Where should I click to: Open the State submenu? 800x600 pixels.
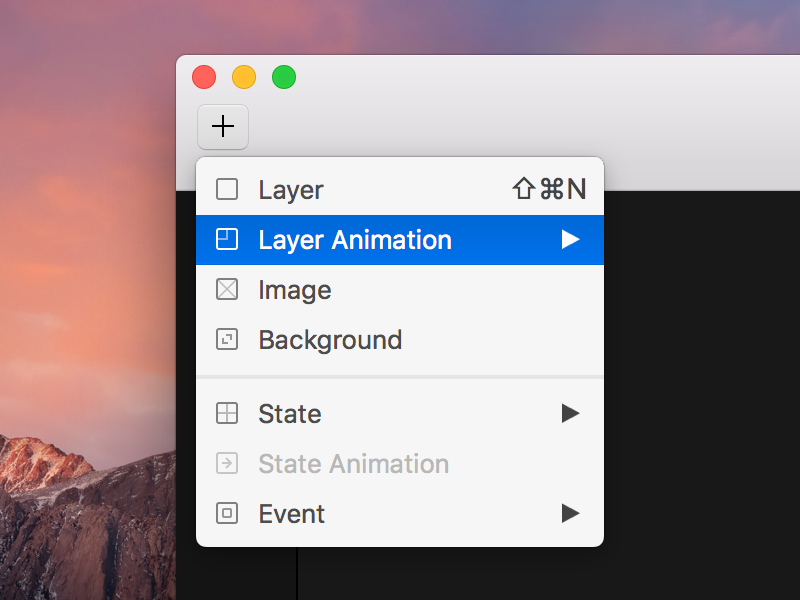(570, 414)
